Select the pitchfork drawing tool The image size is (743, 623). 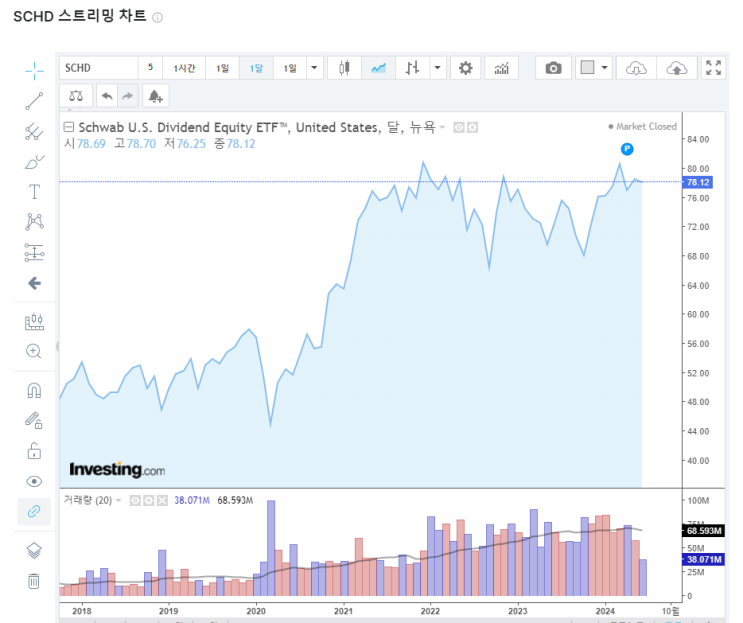point(34,131)
